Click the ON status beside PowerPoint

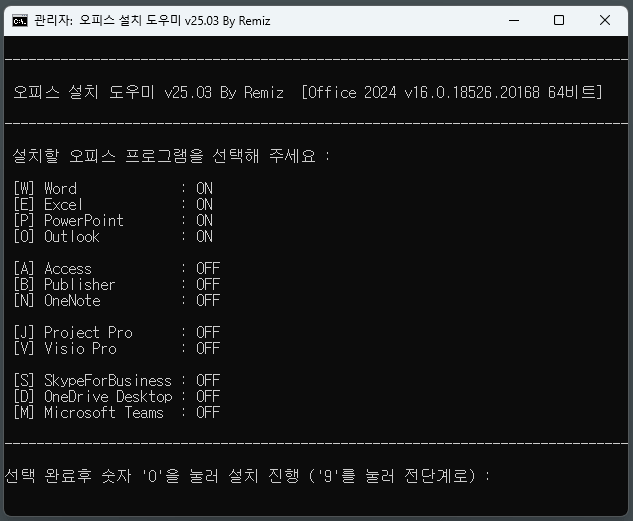[204, 220]
